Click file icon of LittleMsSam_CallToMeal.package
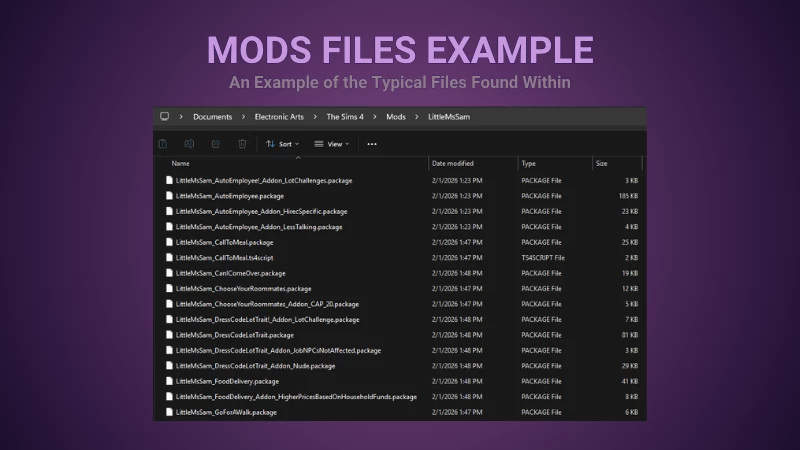This screenshot has height=450, width=800. (x=169, y=242)
